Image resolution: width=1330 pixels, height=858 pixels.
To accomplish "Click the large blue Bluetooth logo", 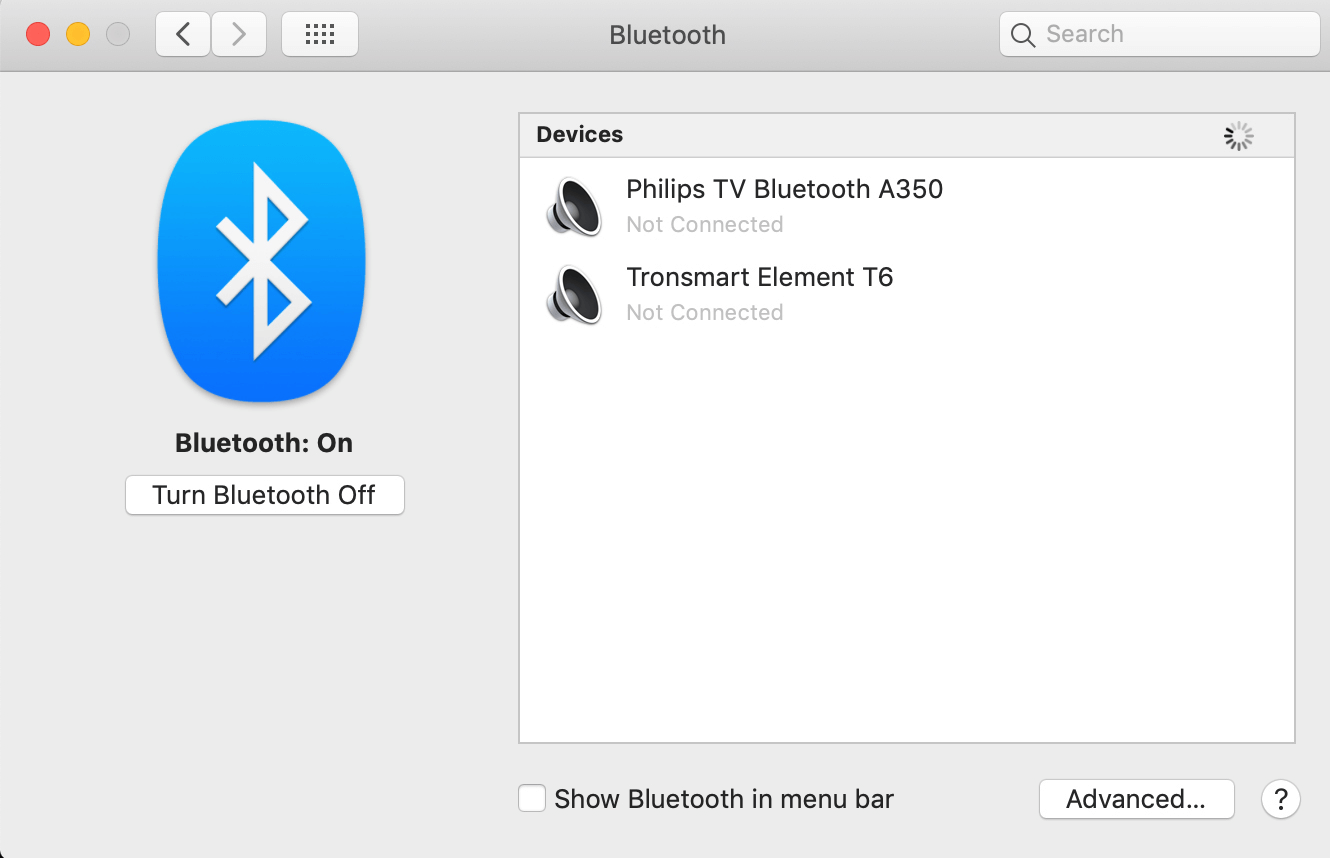I will pyautogui.click(x=262, y=262).
